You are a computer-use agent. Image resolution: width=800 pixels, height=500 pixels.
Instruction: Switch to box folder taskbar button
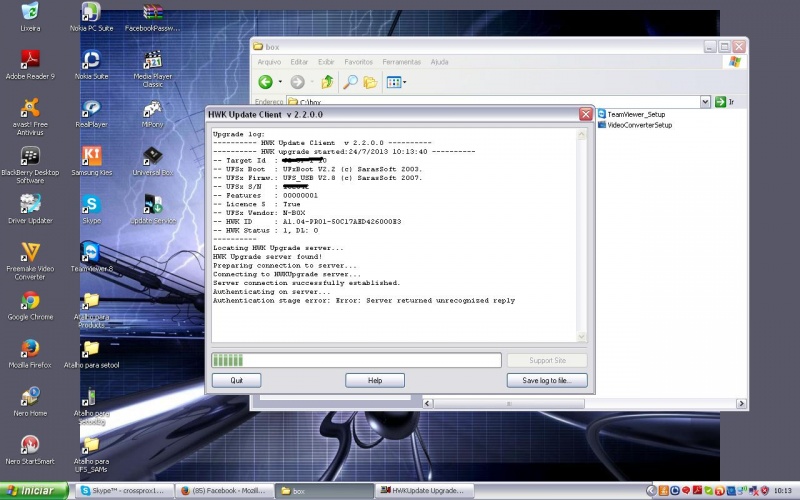point(324,491)
